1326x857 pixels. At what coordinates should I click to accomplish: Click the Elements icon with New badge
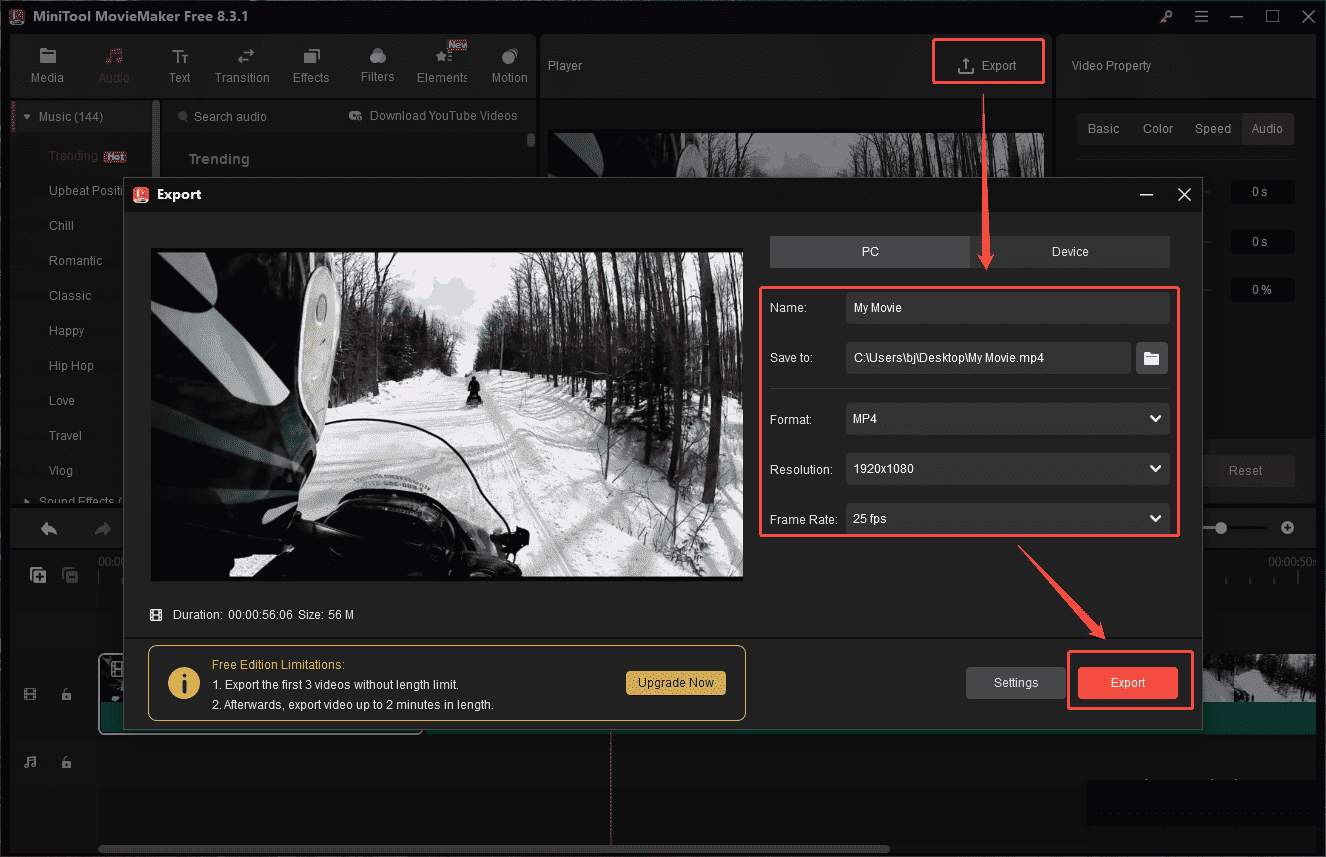point(442,63)
